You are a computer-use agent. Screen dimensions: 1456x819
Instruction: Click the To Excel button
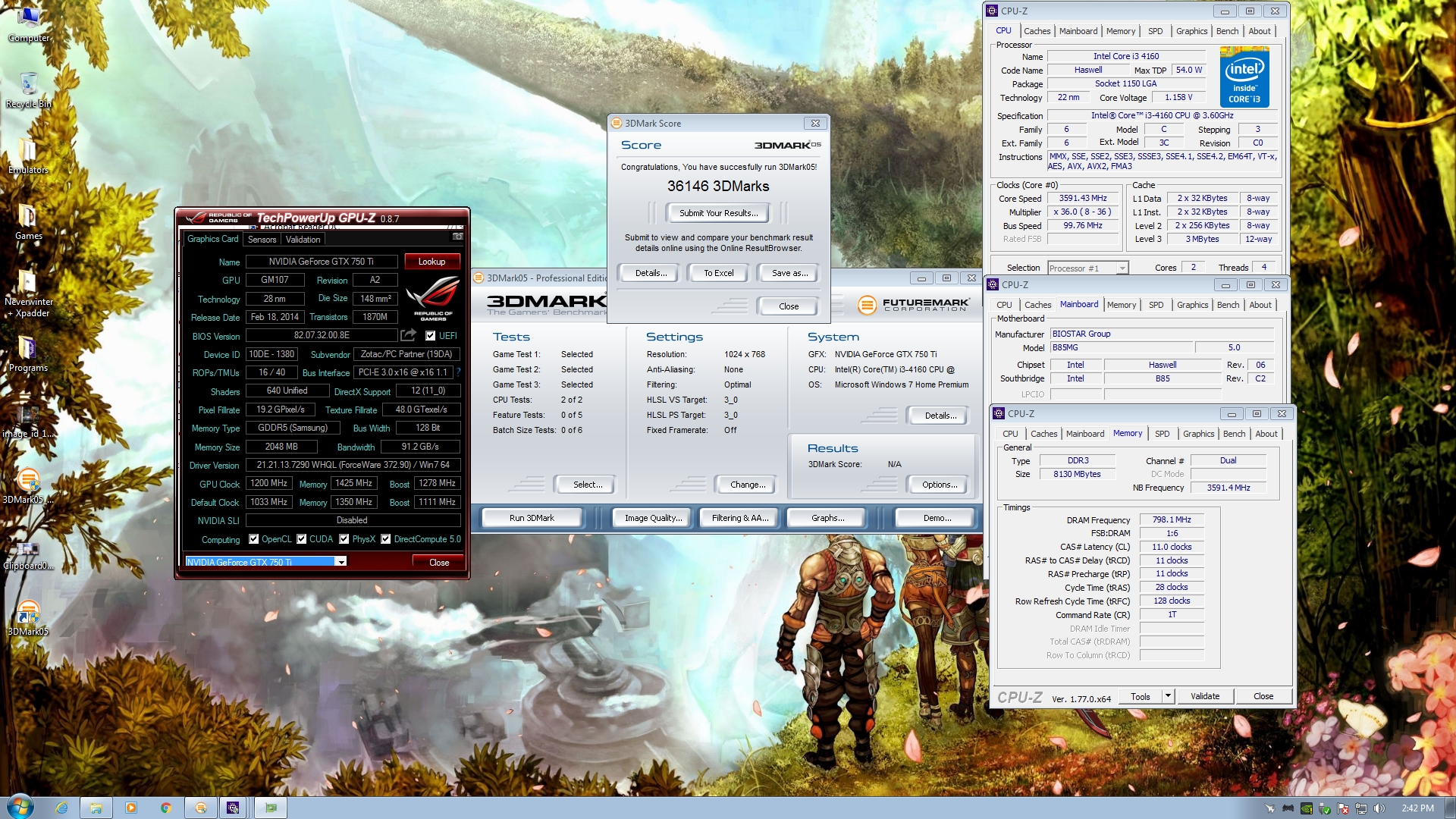(x=718, y=273)
